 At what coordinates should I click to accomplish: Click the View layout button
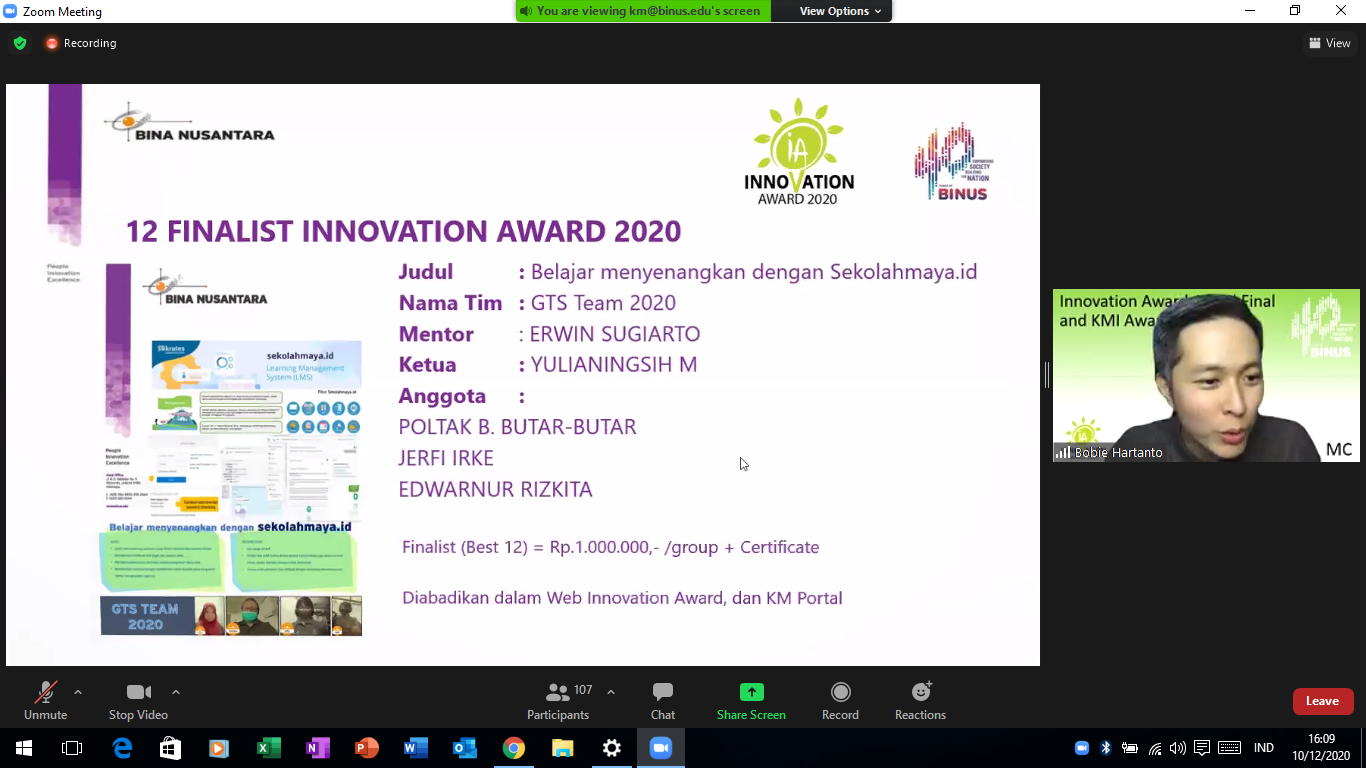(x=1330, y=43)
